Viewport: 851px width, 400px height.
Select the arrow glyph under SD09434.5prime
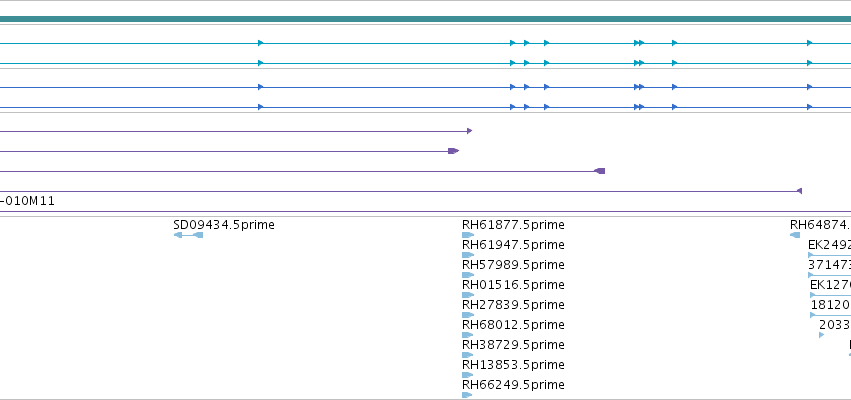188,235
